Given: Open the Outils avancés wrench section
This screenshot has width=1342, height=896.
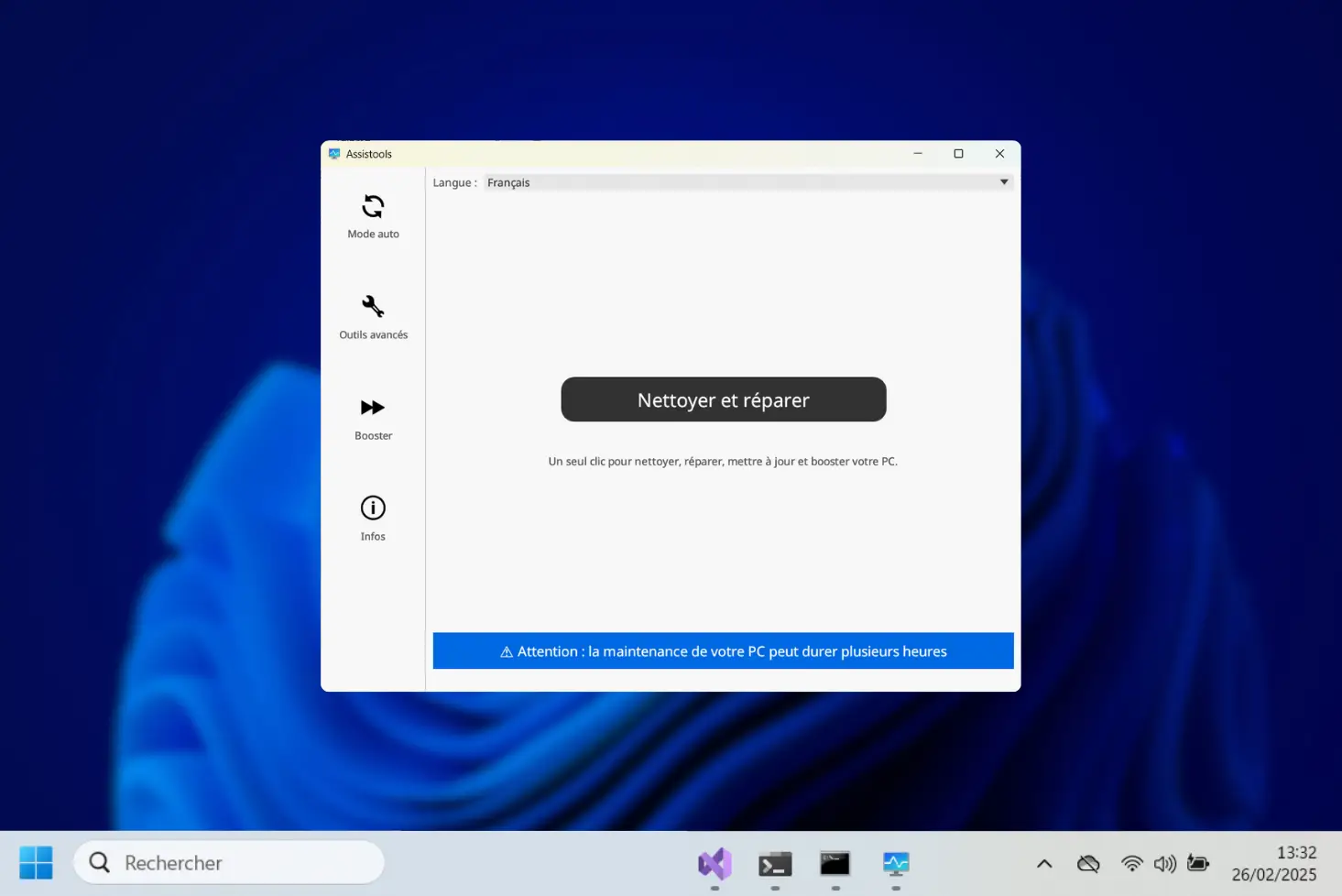Looking at the screenshot, I should (373, 317).
